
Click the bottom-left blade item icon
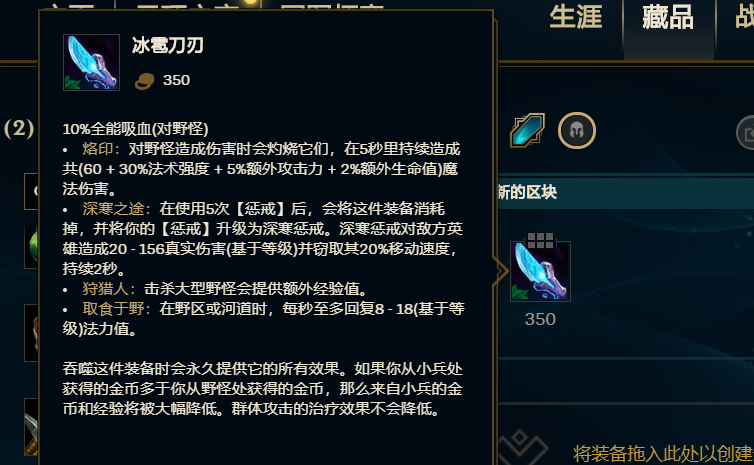point(32,427)
